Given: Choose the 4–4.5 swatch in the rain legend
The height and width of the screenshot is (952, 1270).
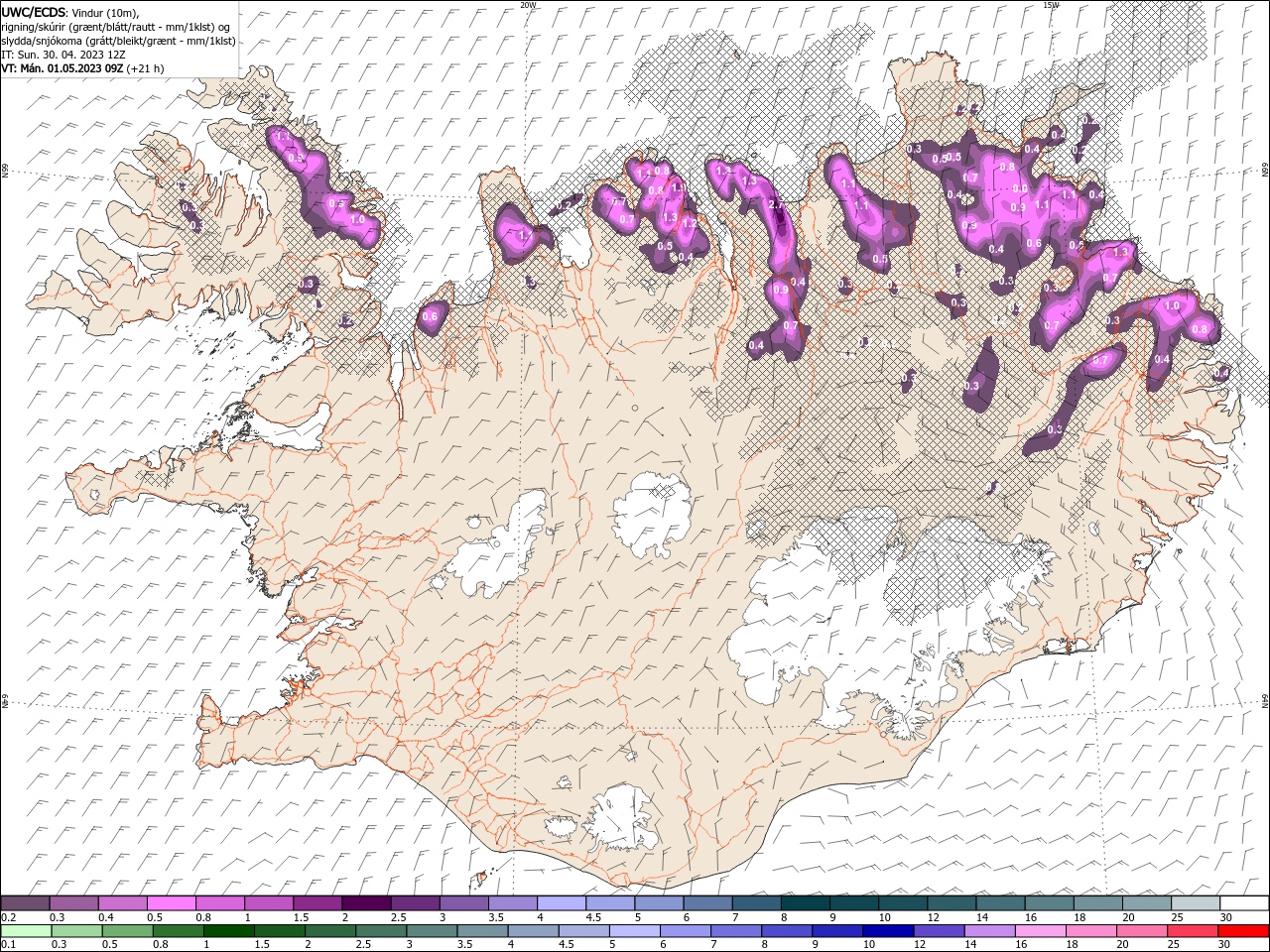Looking at the screenshot, I should point(533,931).
